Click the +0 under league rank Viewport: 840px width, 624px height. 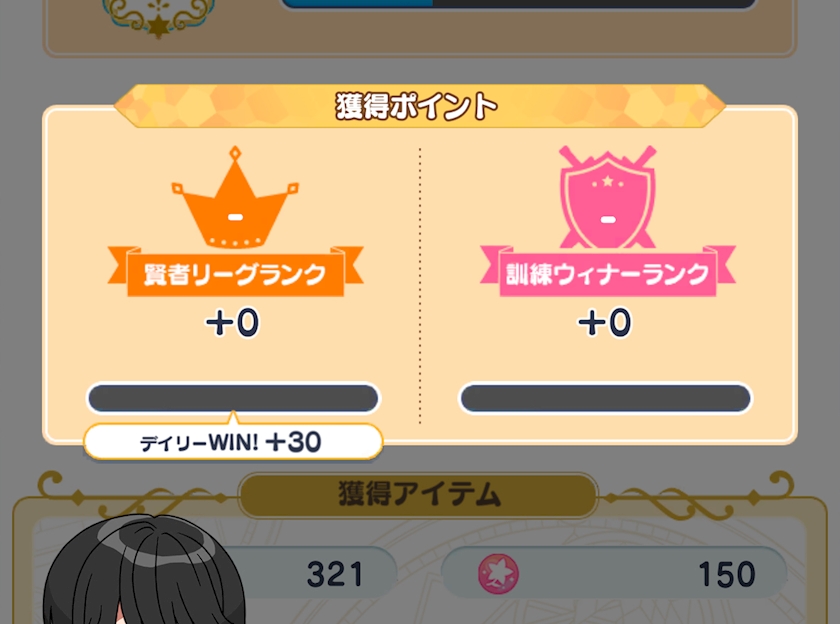232,322
